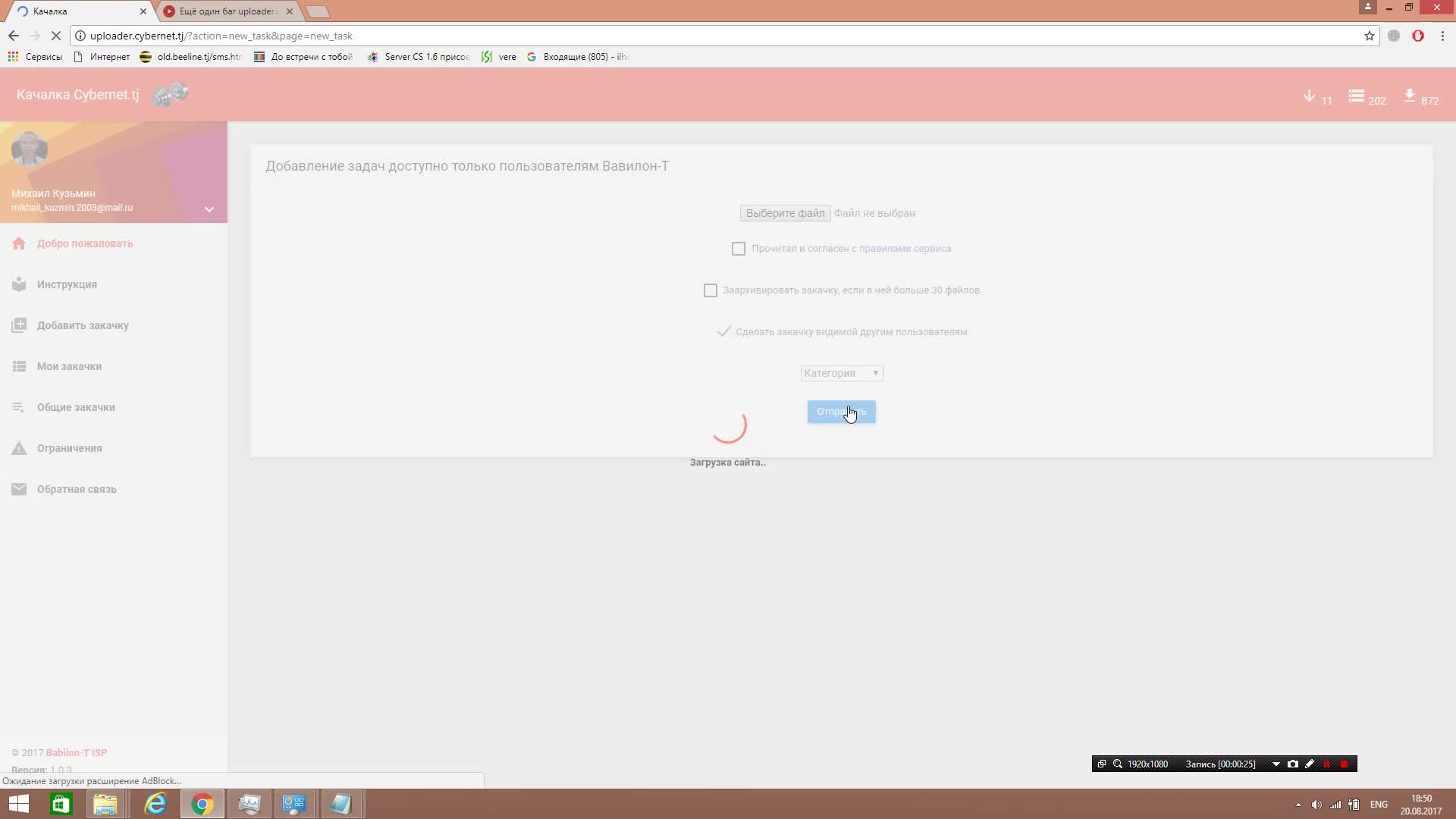Click the recorder's dropdown arrow
Viewport: 1456px width, 819px height.
(x=1276, y=764)
